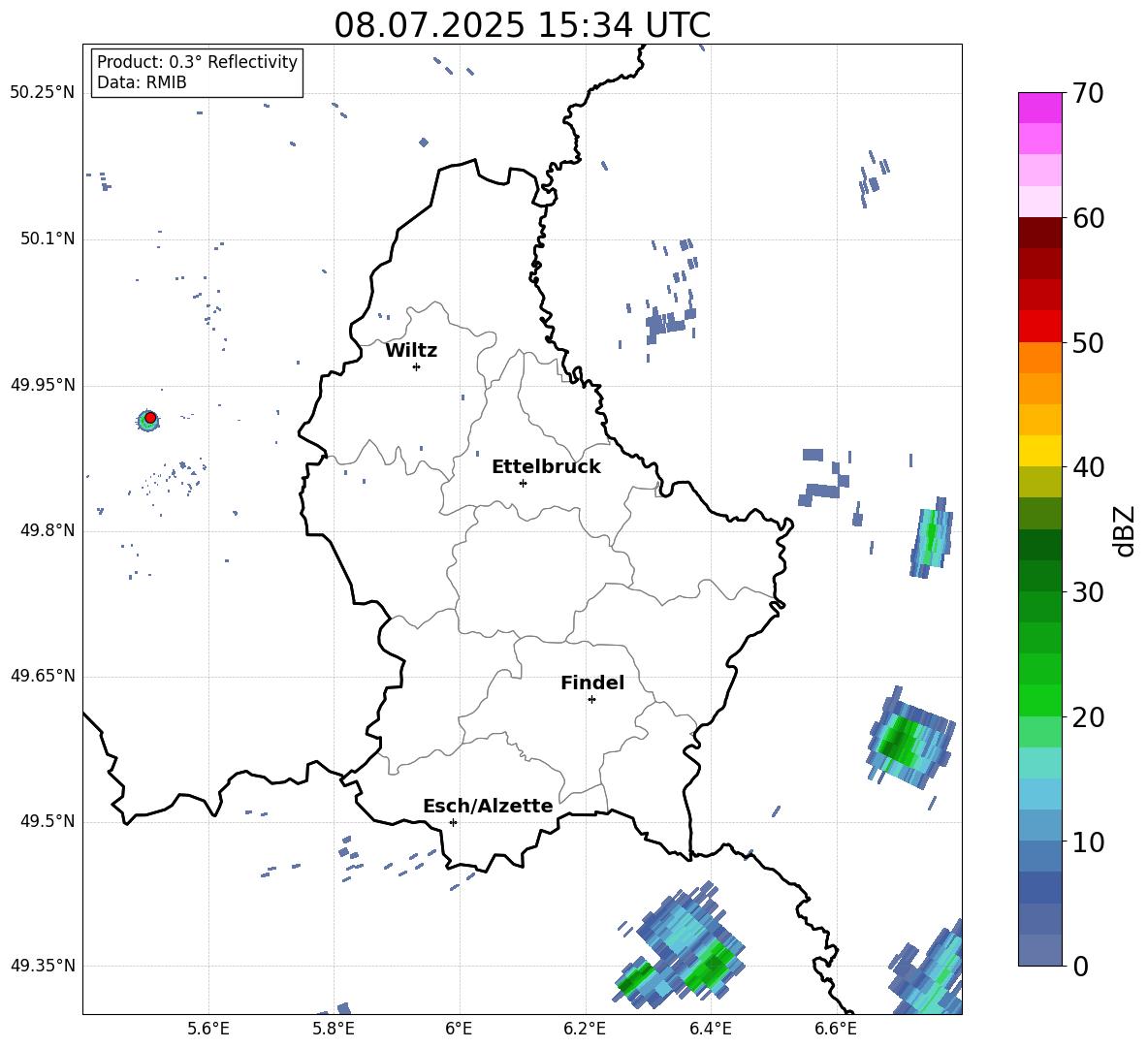Click the 49.95°N latitude label
Image resolution: width=1148 pixels, height=1048 pixels.
tap(43, 385)
